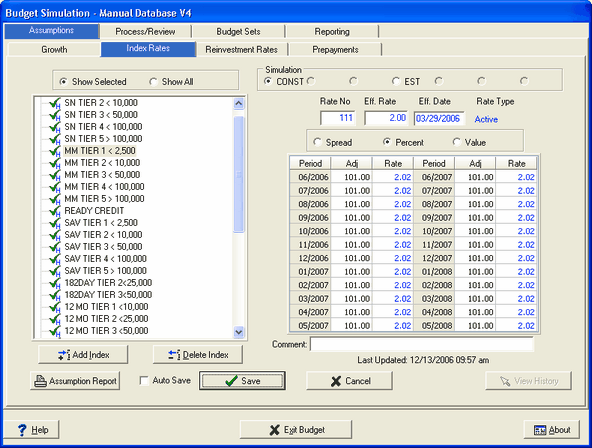
Task: Open the Reinvestment Rates sub-tab
Action: 242,49
